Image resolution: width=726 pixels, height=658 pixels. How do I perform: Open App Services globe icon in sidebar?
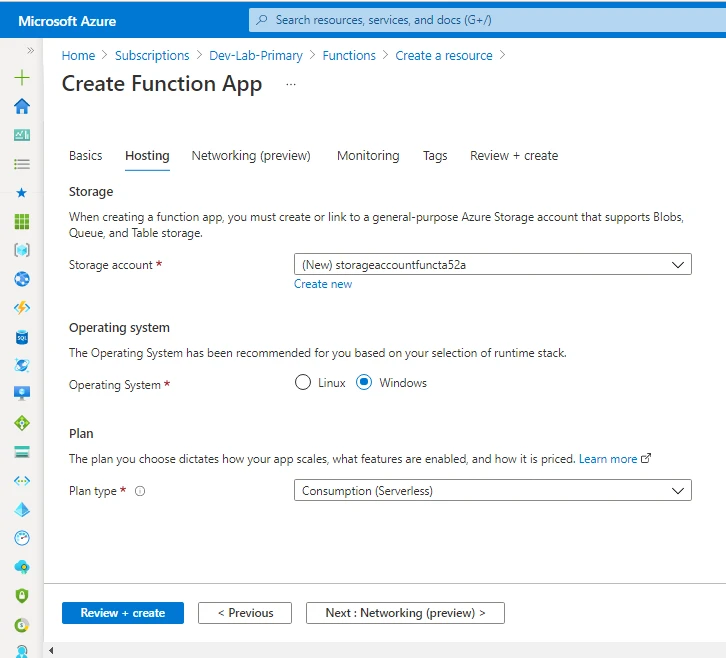pyautogui.click(x=22, y=279)
